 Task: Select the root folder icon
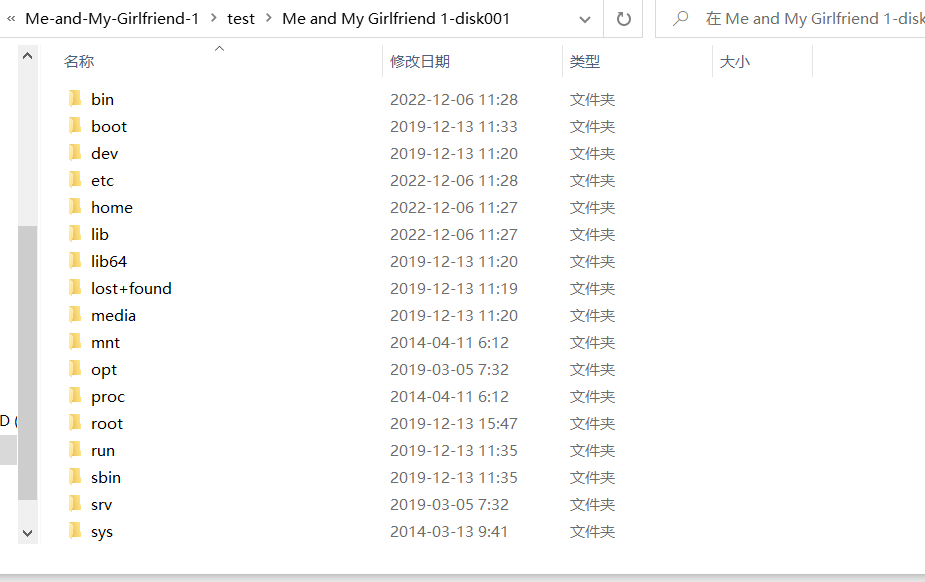(x=75, y=423)
